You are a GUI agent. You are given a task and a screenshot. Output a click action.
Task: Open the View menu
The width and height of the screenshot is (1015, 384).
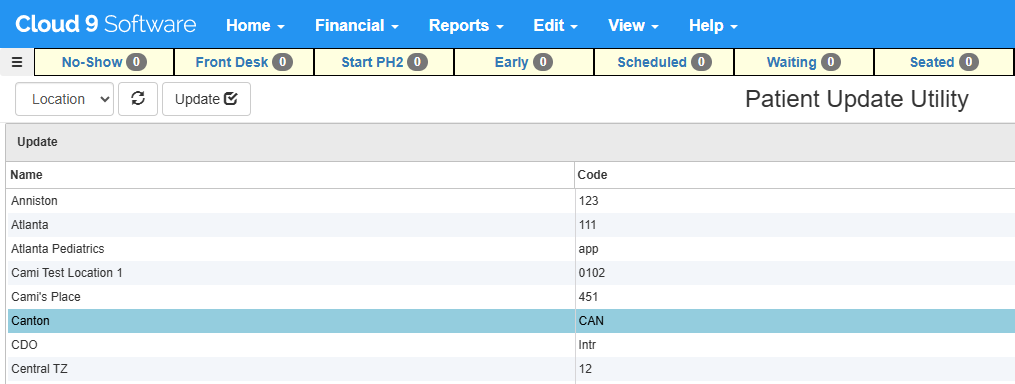click(x=633, y=25)
